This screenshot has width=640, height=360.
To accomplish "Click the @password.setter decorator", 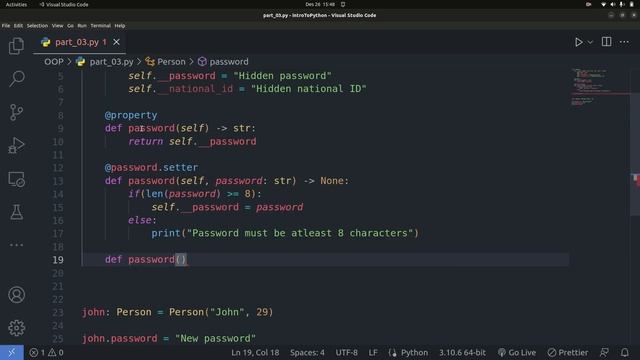I will click(x=151, y=167).
